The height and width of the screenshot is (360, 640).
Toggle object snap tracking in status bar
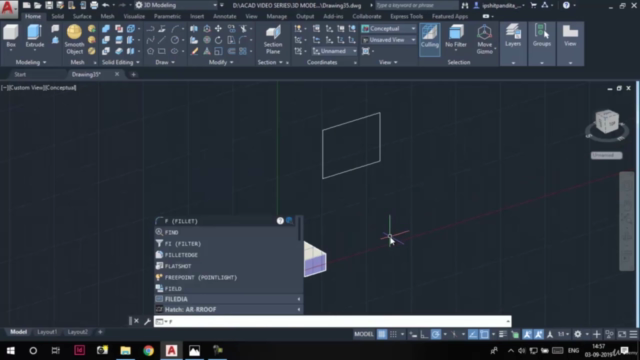pos(473,334)
